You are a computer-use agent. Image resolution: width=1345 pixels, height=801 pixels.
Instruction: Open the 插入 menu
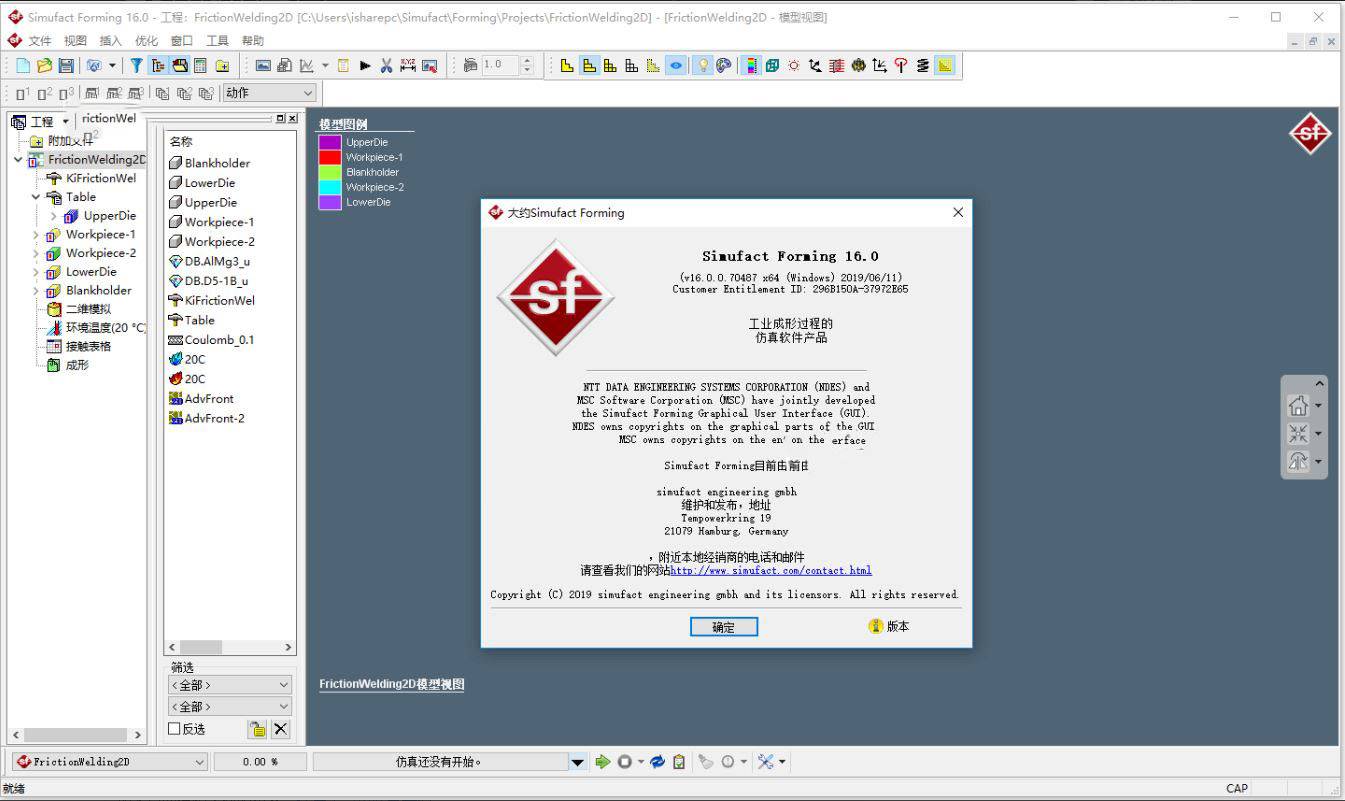pos(111,41)
